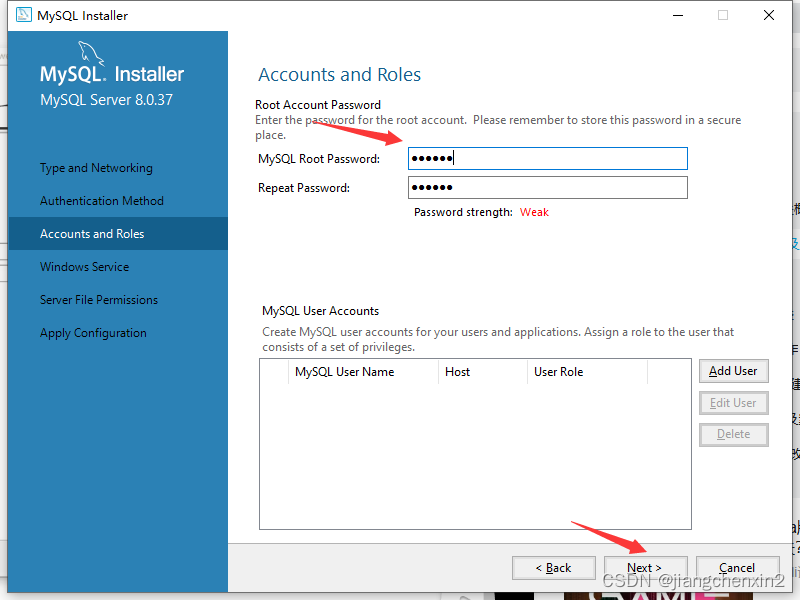Click the Root Account Password section label
The height and width of the screenshot is (600, 800).
318,105
